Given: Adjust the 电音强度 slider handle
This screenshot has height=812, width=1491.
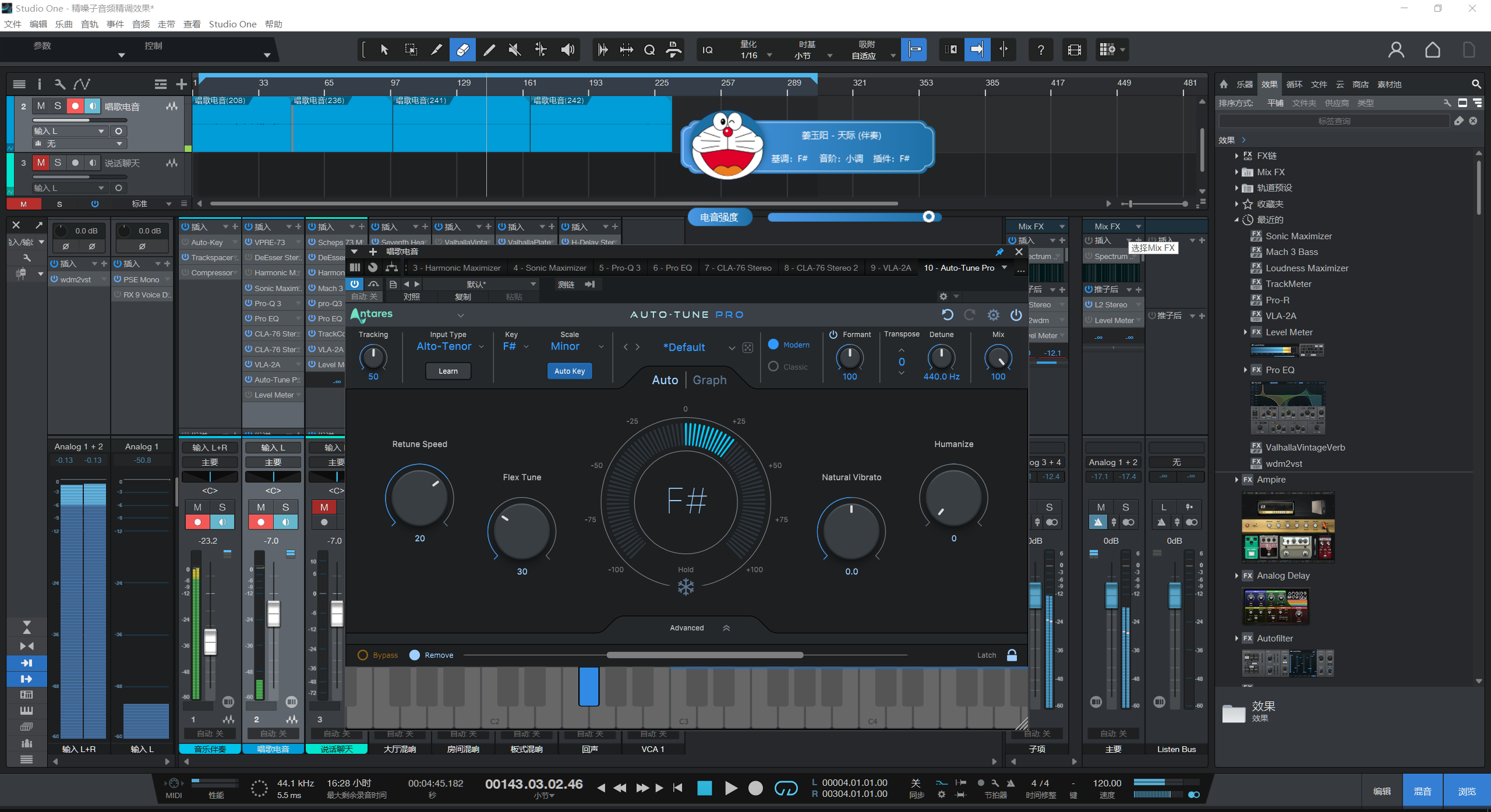Looking at the screenshot, I should [928, 217].
